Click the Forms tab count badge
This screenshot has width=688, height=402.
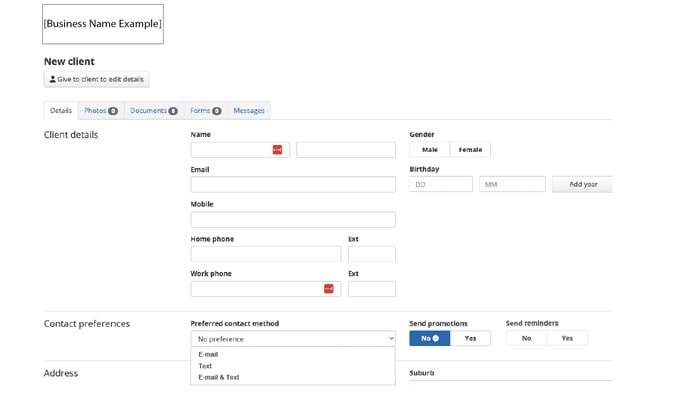217,111
